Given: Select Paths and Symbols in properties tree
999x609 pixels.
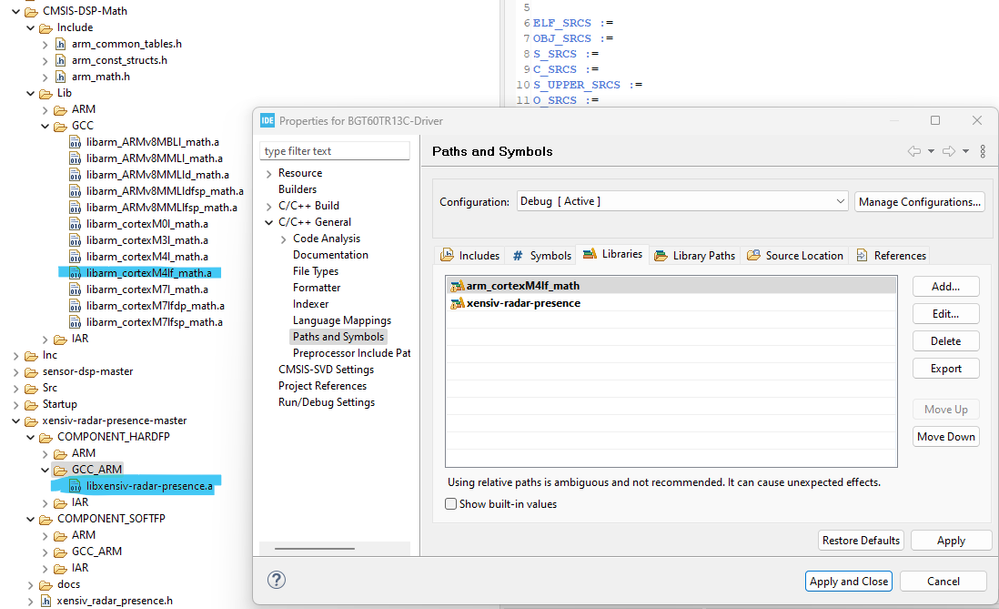Looking at the screenshot, I should [x=338, y=337].
